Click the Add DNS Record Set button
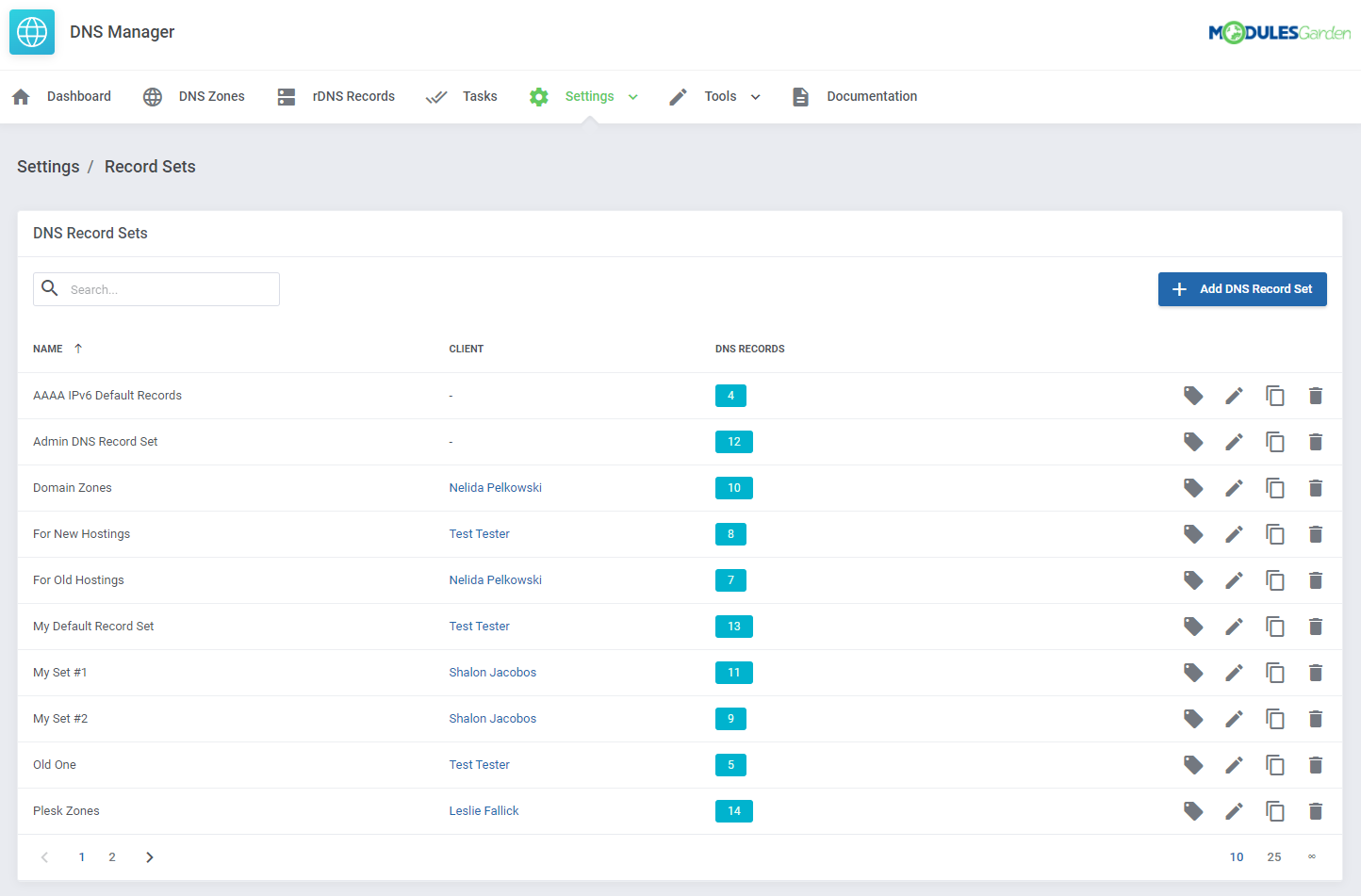This screenshot has height=896, width=1361. [x=1242, y=288]
